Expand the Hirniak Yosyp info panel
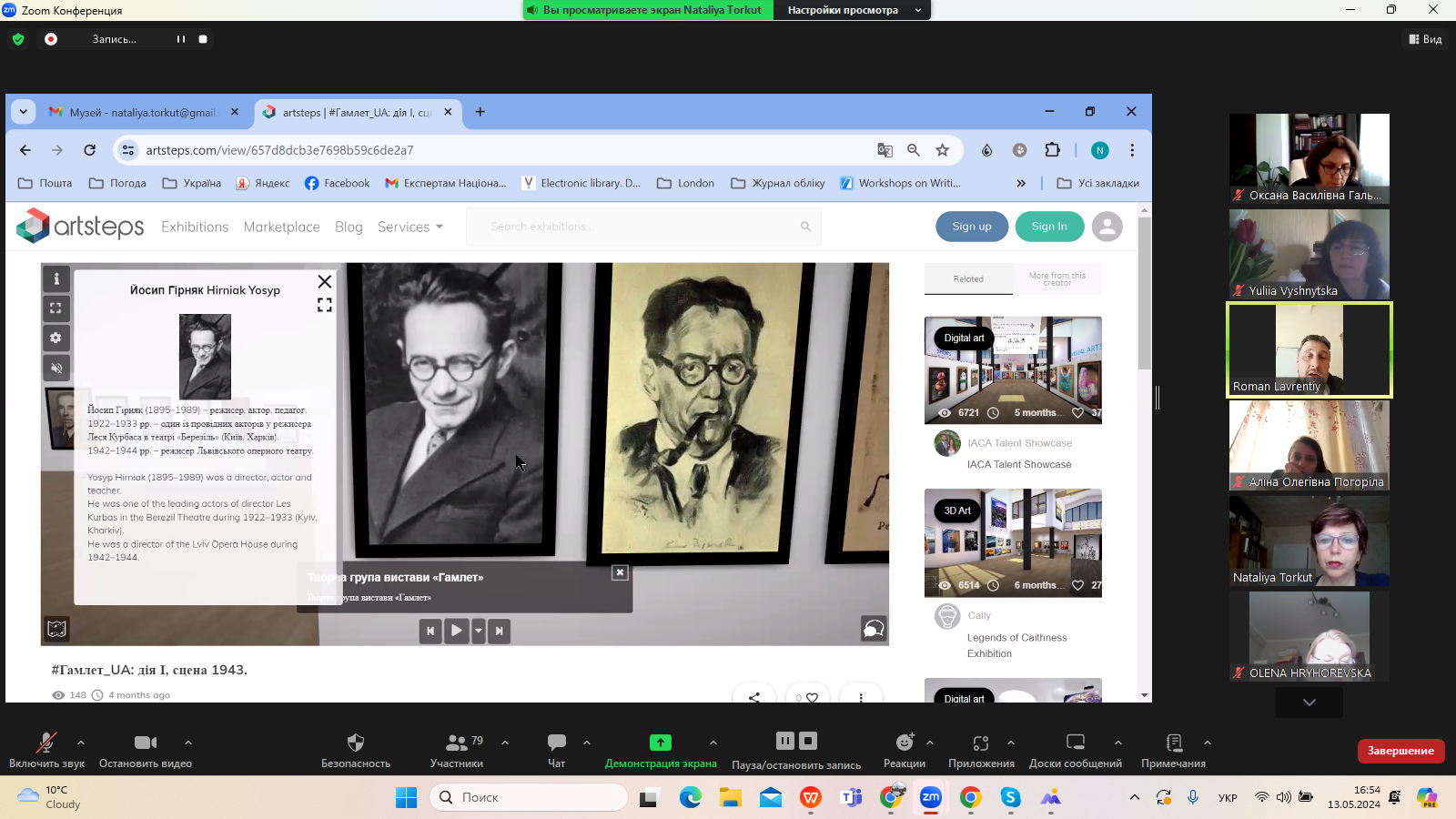The height and width of the screenshot is (819, 1456). pos(324,305)
